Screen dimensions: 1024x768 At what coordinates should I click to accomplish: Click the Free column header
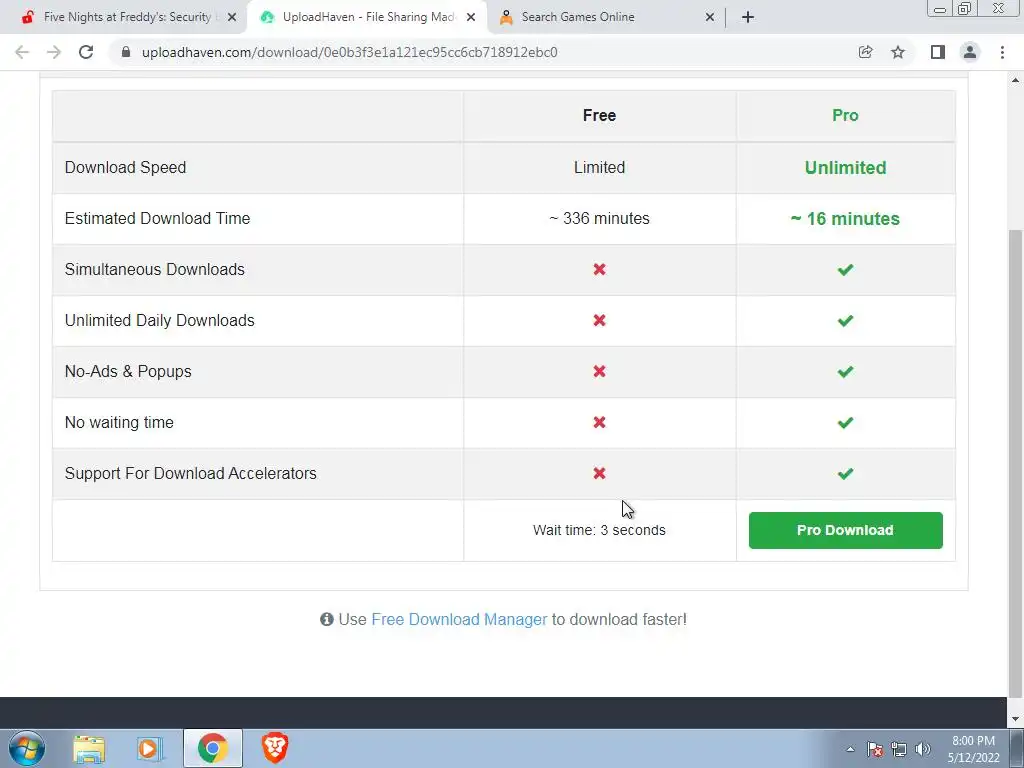tap(599, 116)
